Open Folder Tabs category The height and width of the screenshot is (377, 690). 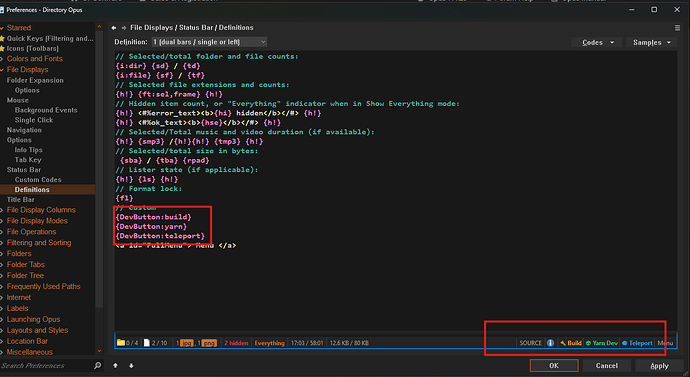(x=26, y=264)
